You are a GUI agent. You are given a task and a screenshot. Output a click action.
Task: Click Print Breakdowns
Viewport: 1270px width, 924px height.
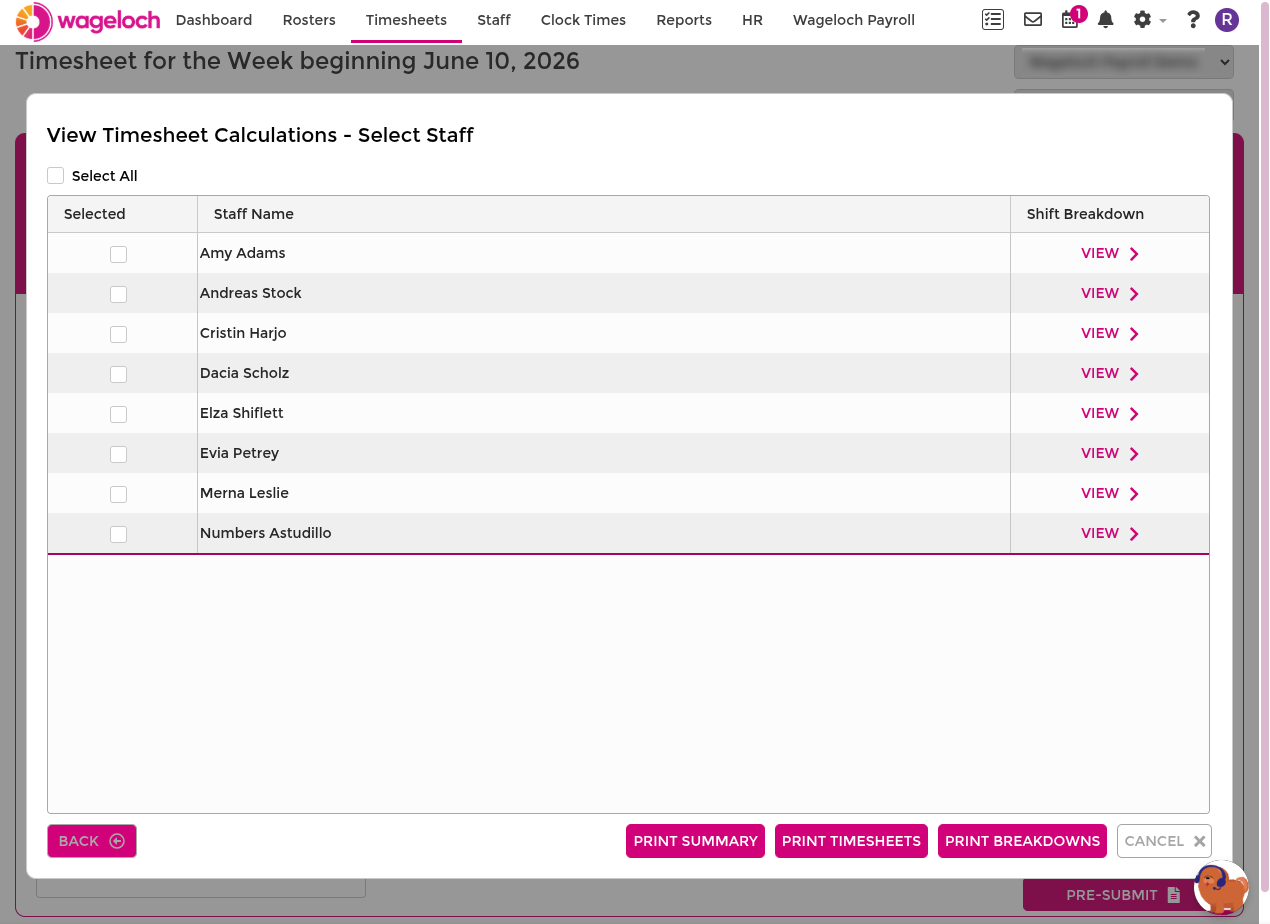pyautogui.click(x=1022, y=841)
